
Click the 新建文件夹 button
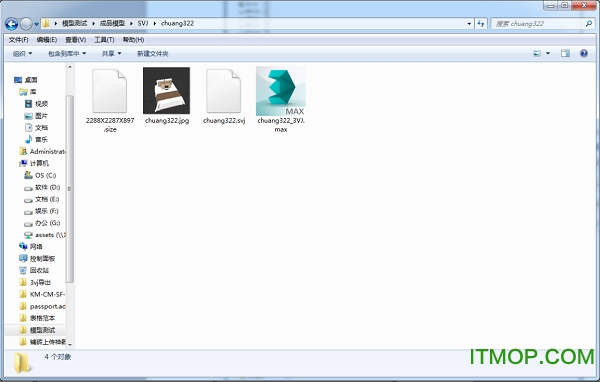[152, 54]
